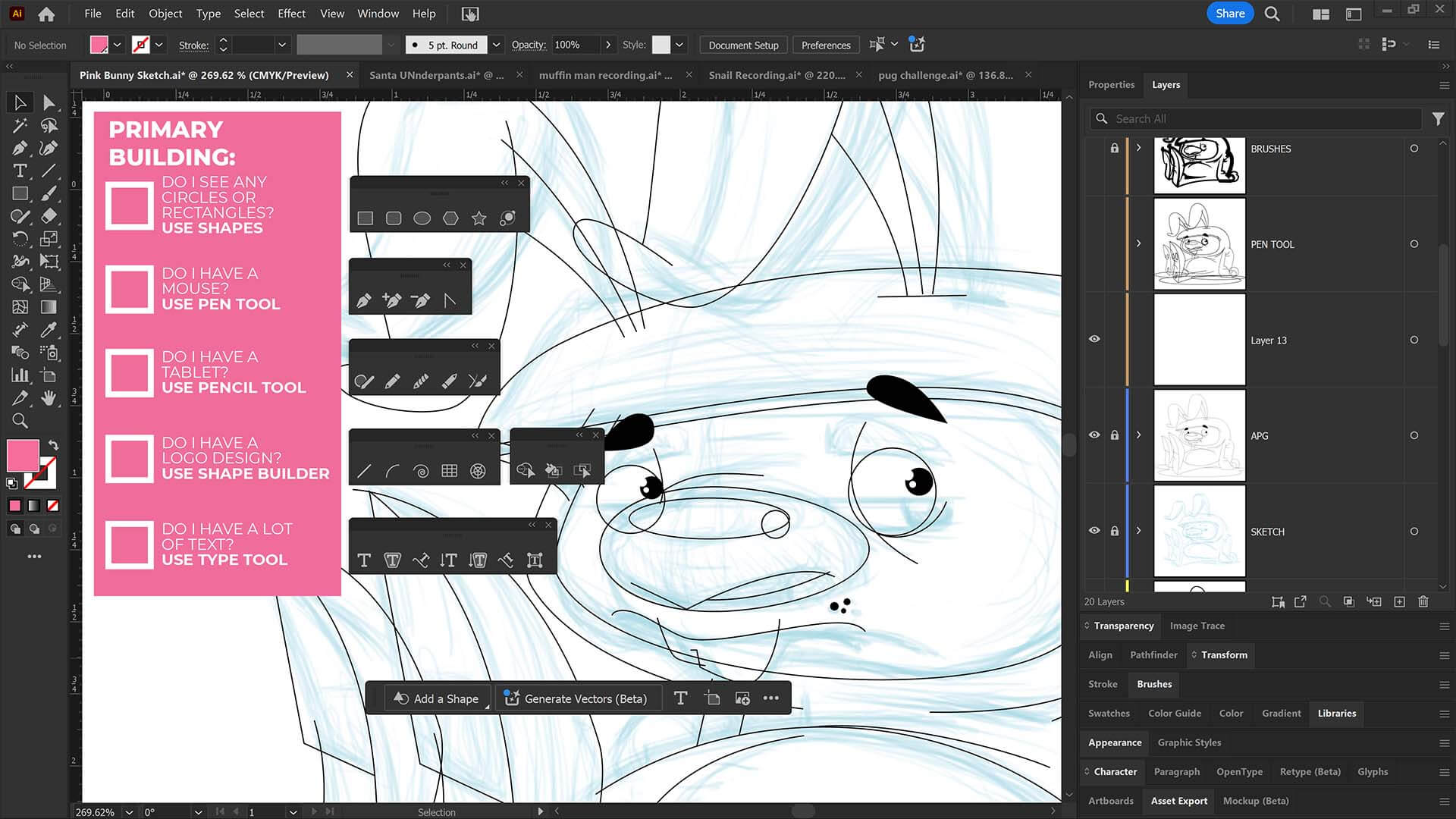Select the Zoom tool in toolbar
This screenshot has width=1456, height=819.
20,421
